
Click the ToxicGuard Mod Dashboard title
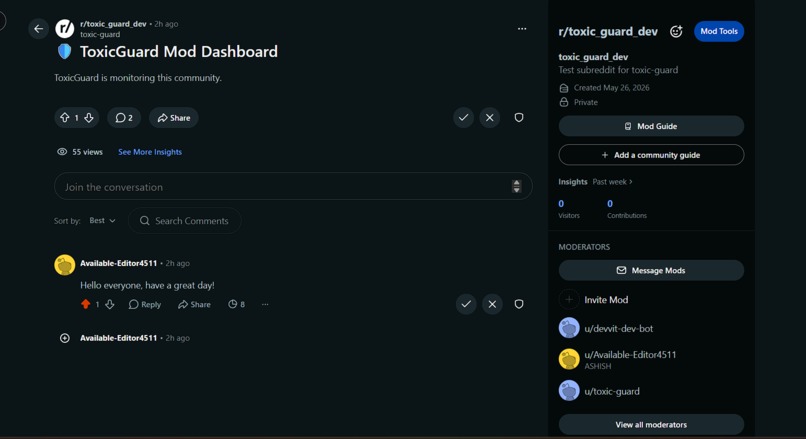click(178, 51)
